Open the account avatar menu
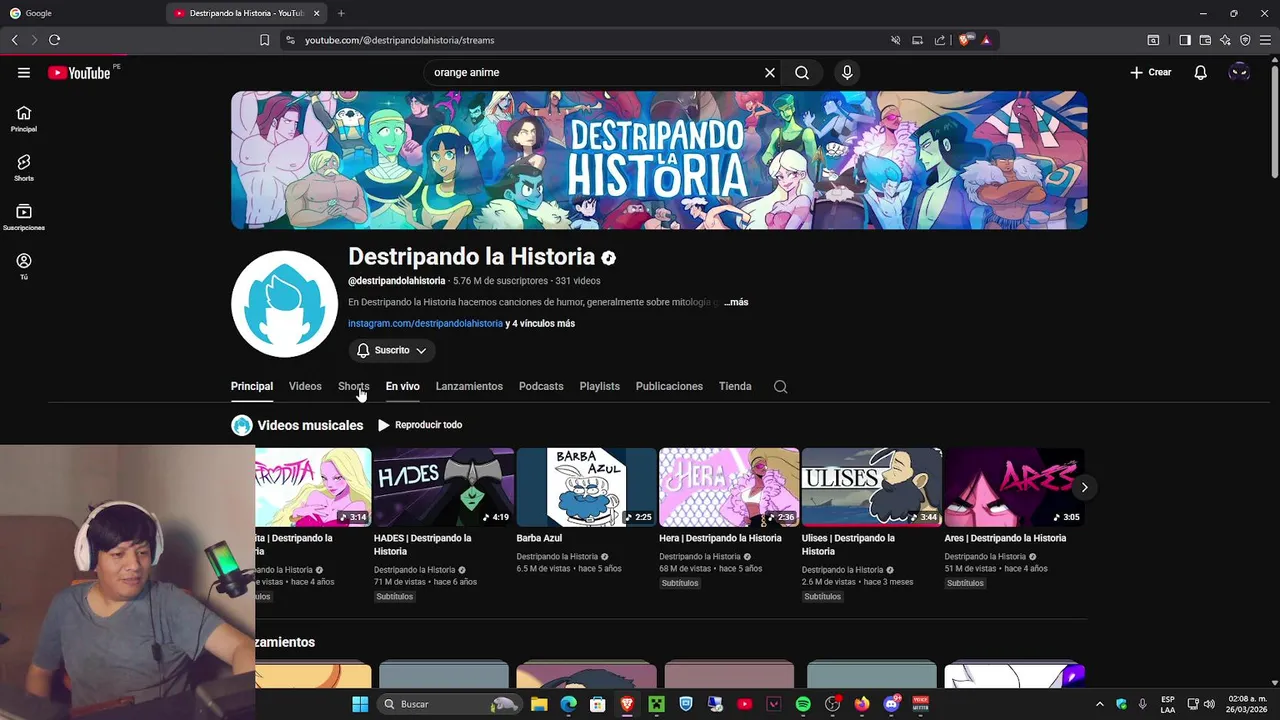The width and height of the screenshot is (1280, 720). point(1239,72)
